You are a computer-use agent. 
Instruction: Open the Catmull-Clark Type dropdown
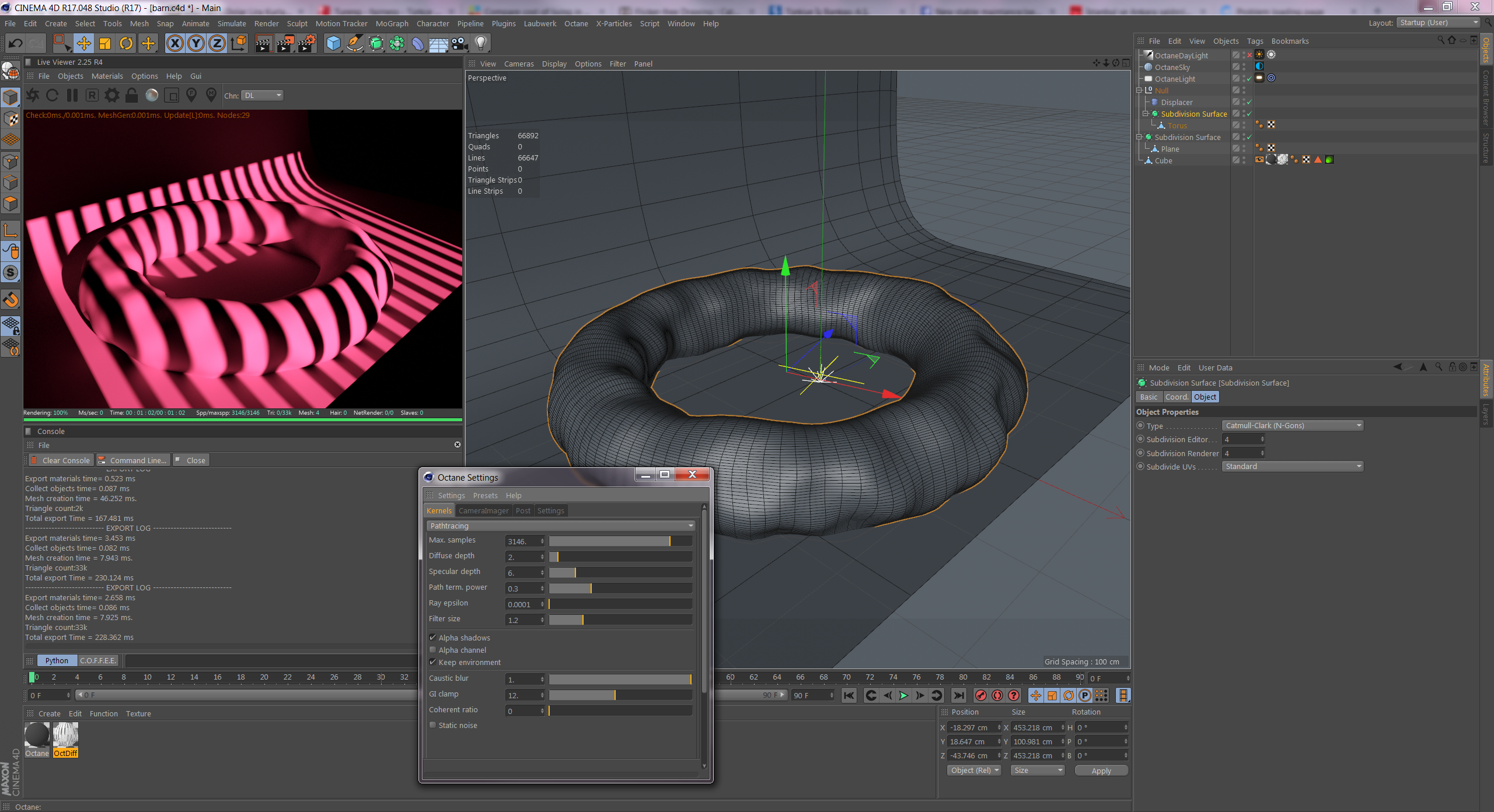(x=1292, y=425)
